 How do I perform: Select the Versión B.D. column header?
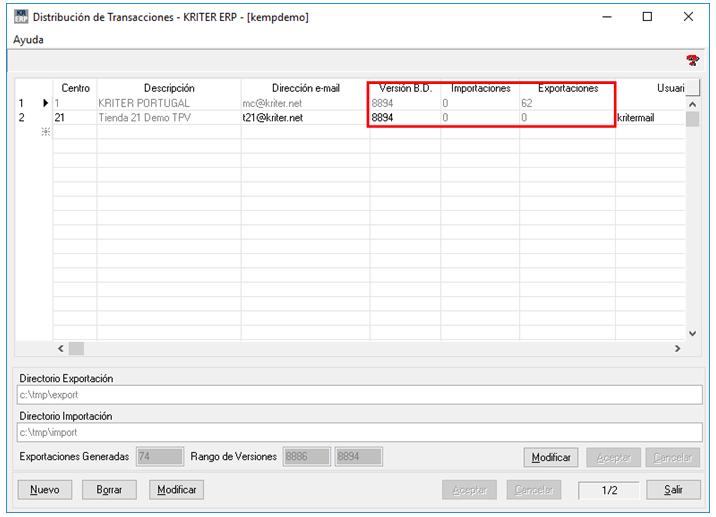(405, 88)
